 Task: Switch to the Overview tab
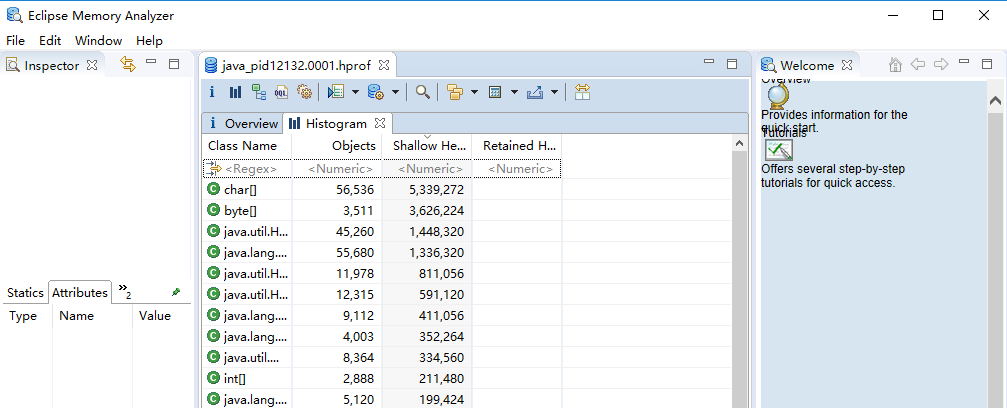[243, 123]
